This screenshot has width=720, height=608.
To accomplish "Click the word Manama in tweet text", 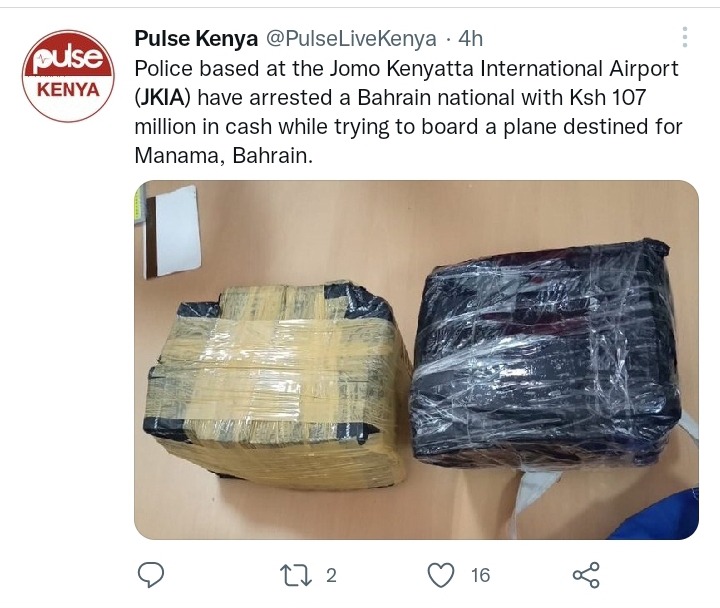I will (180, 156).
